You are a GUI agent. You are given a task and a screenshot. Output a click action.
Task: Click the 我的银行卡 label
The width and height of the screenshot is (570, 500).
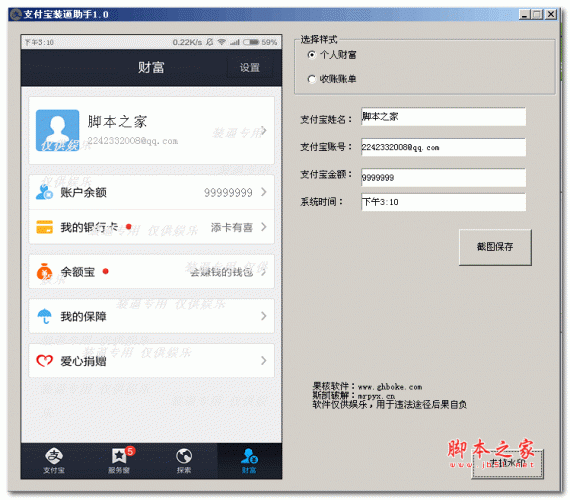89,227
